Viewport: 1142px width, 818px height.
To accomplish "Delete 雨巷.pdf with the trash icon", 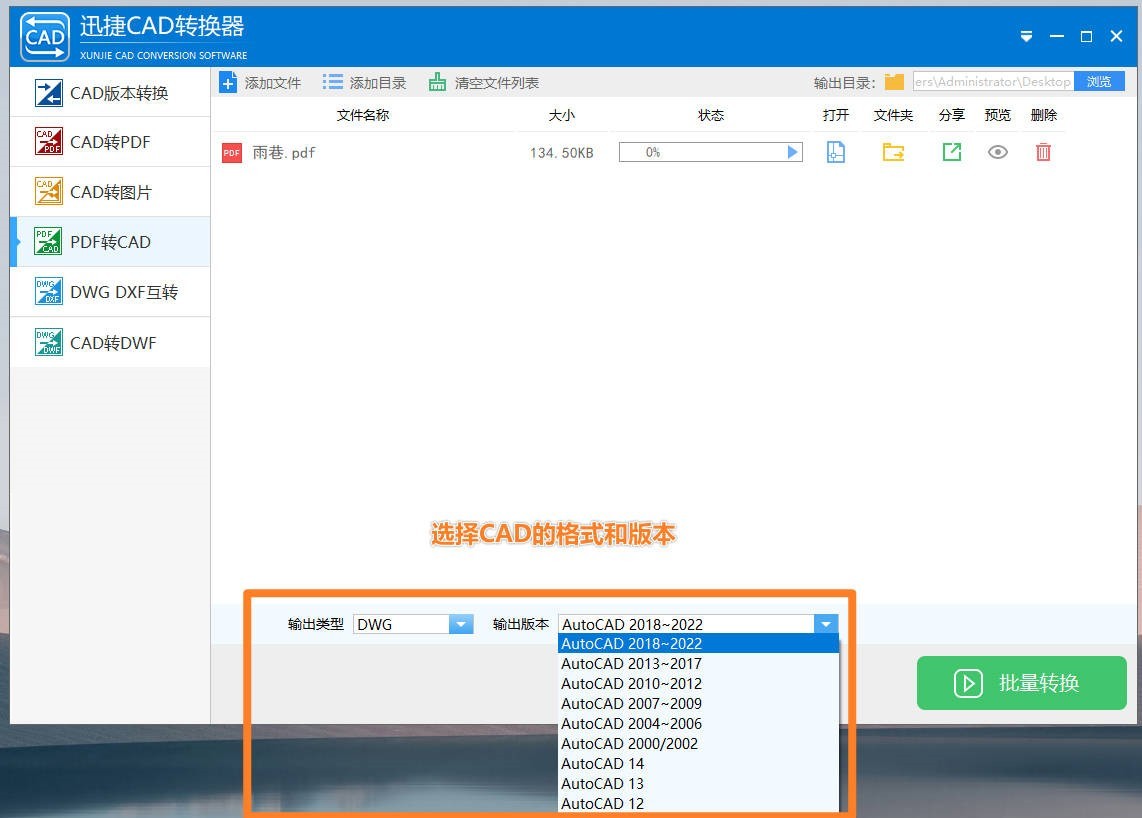I will coord(1043,152).
